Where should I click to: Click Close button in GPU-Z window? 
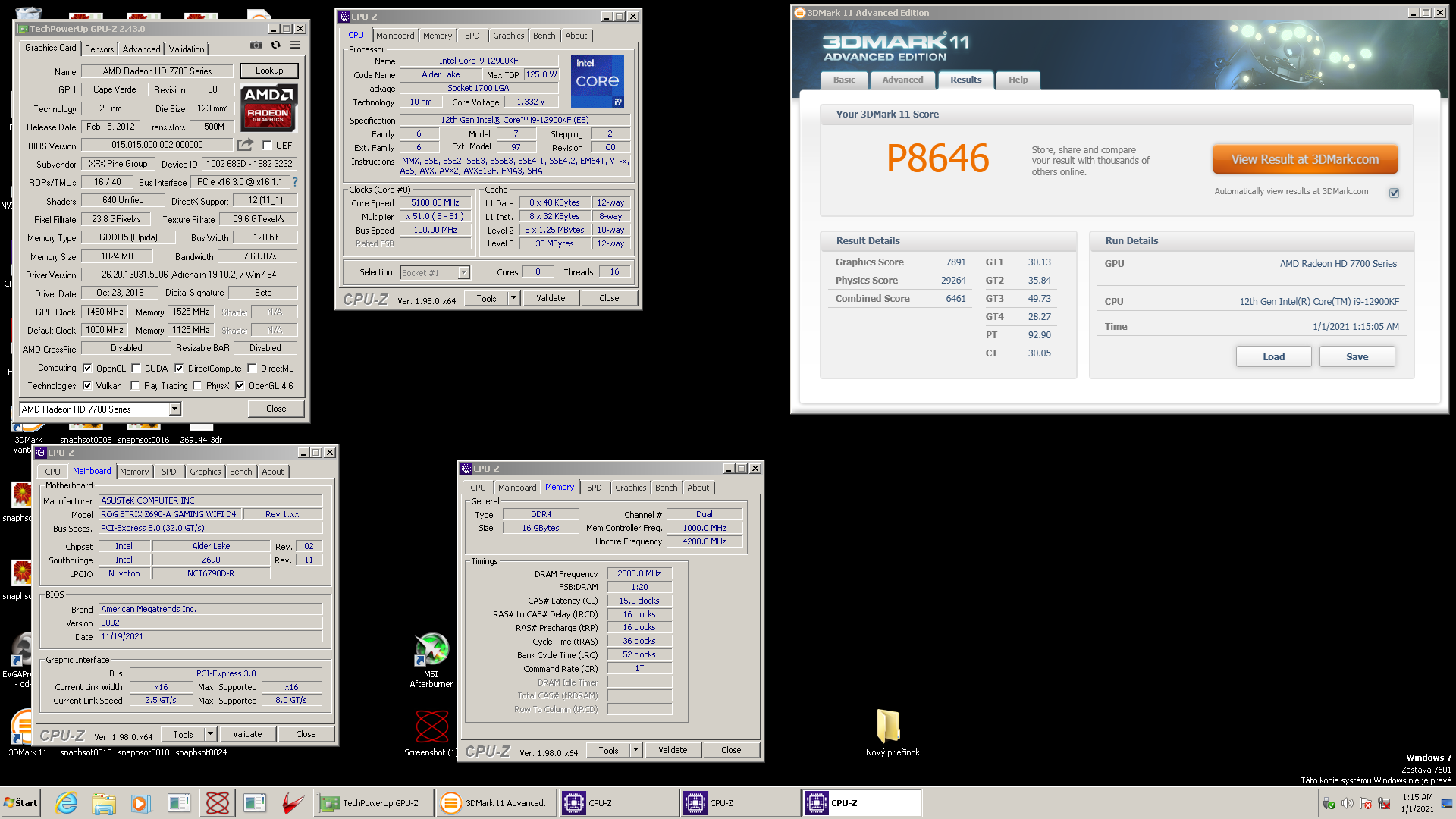(276, 409)
